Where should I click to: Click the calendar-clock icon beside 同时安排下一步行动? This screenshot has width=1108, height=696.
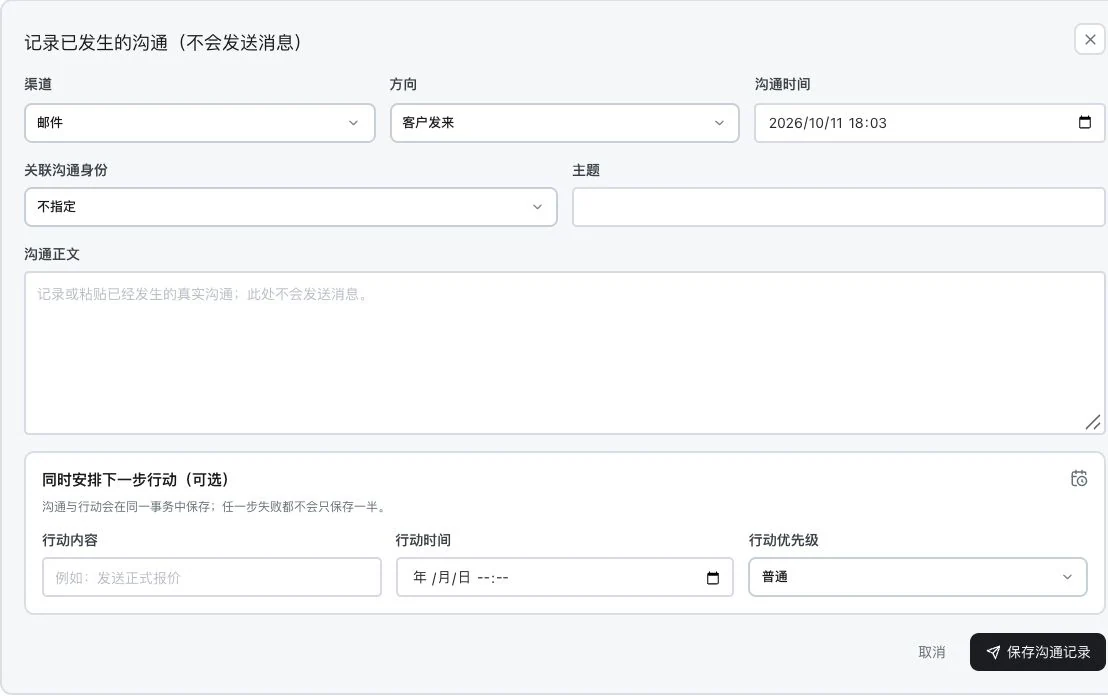pos(1079,478)
